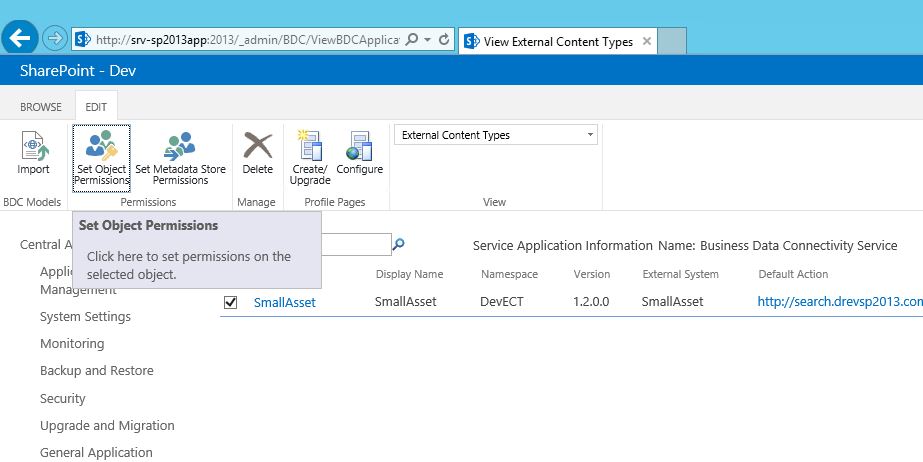
Task: Open General Application navigation link
Action: click(x=96, y=453)
